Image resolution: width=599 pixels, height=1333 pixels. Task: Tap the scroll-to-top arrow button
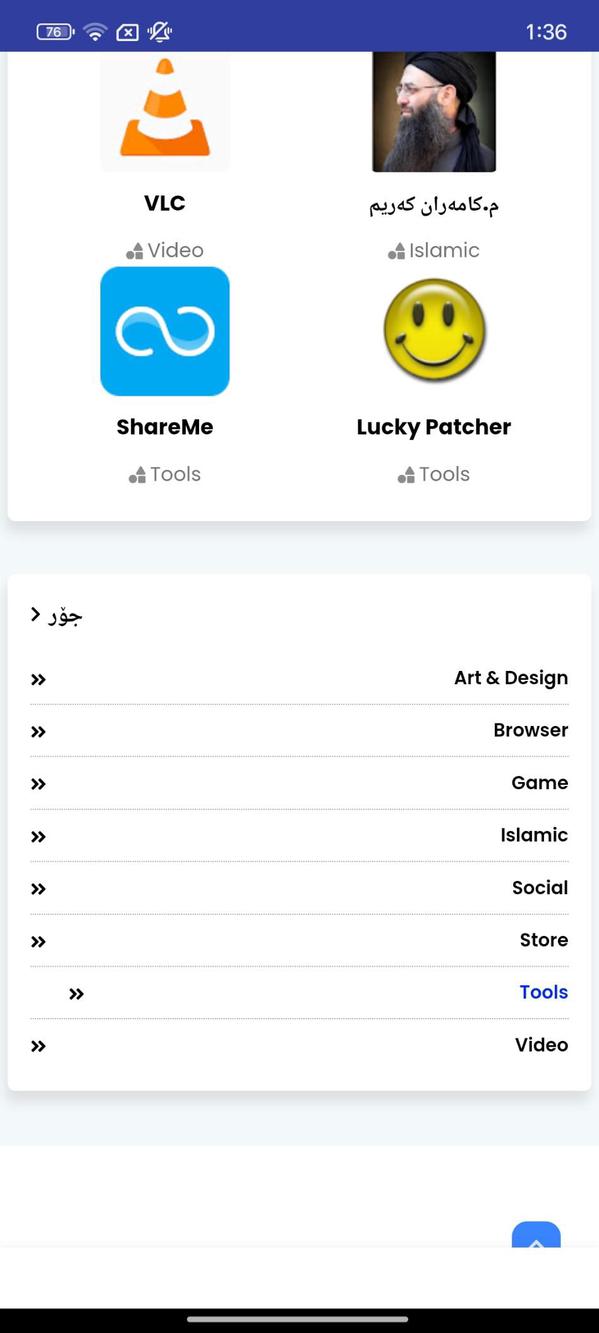coord(536,1235)
